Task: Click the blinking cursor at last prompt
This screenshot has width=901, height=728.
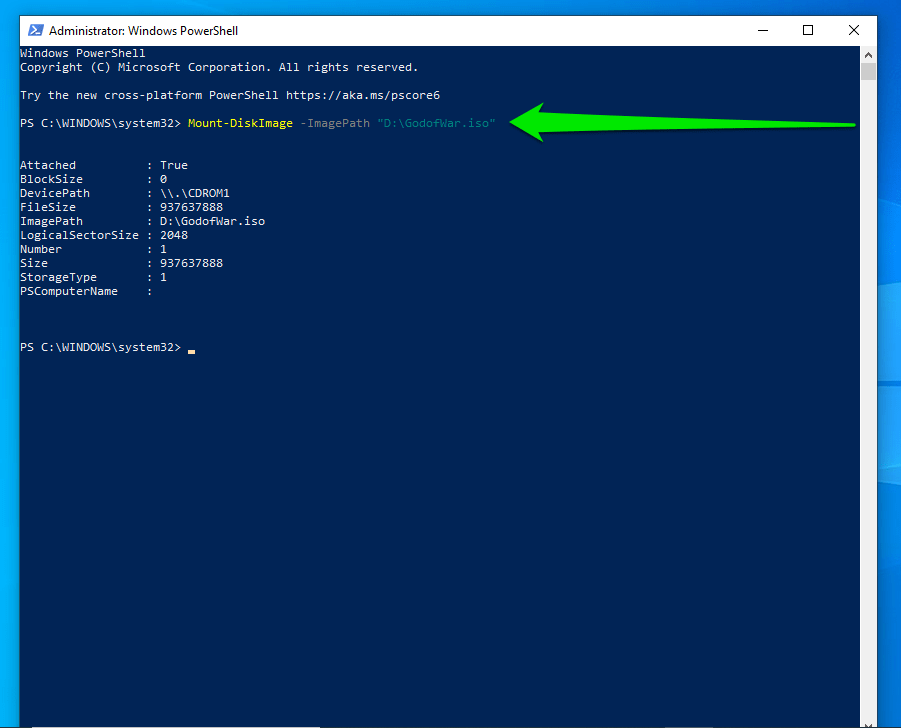Action: click(191, 350)
